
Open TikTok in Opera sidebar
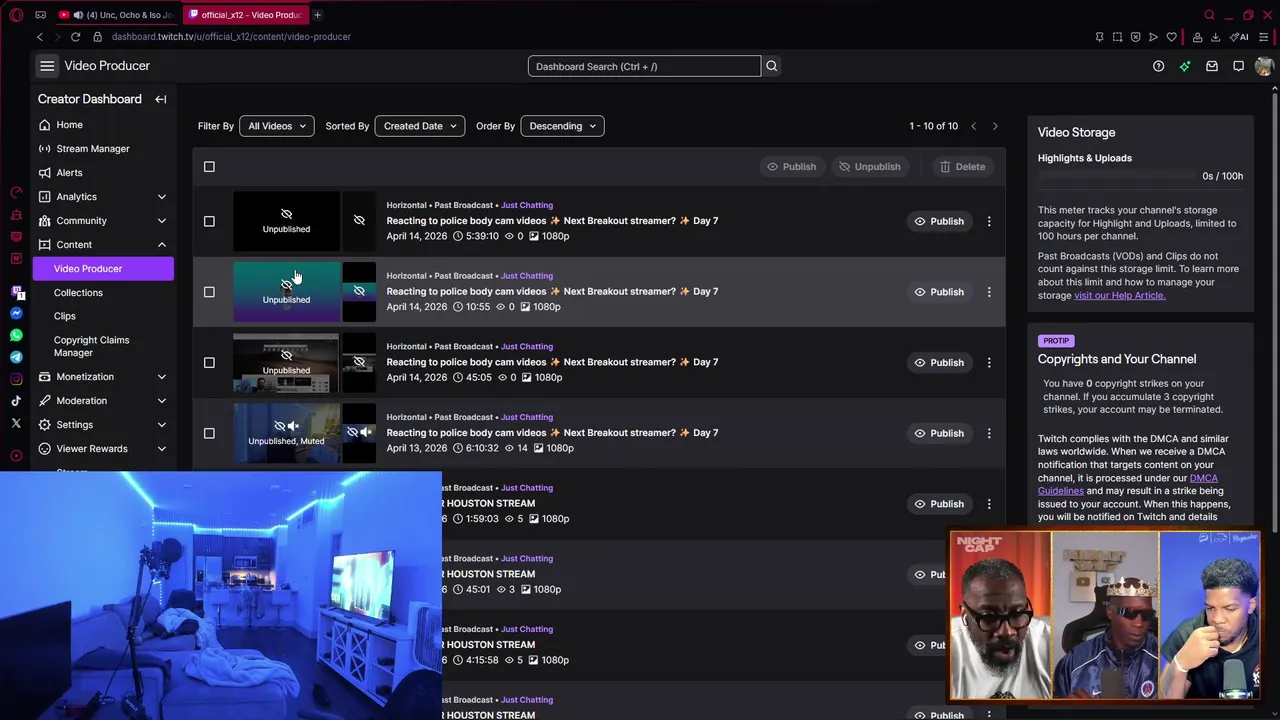click(16, 401)
